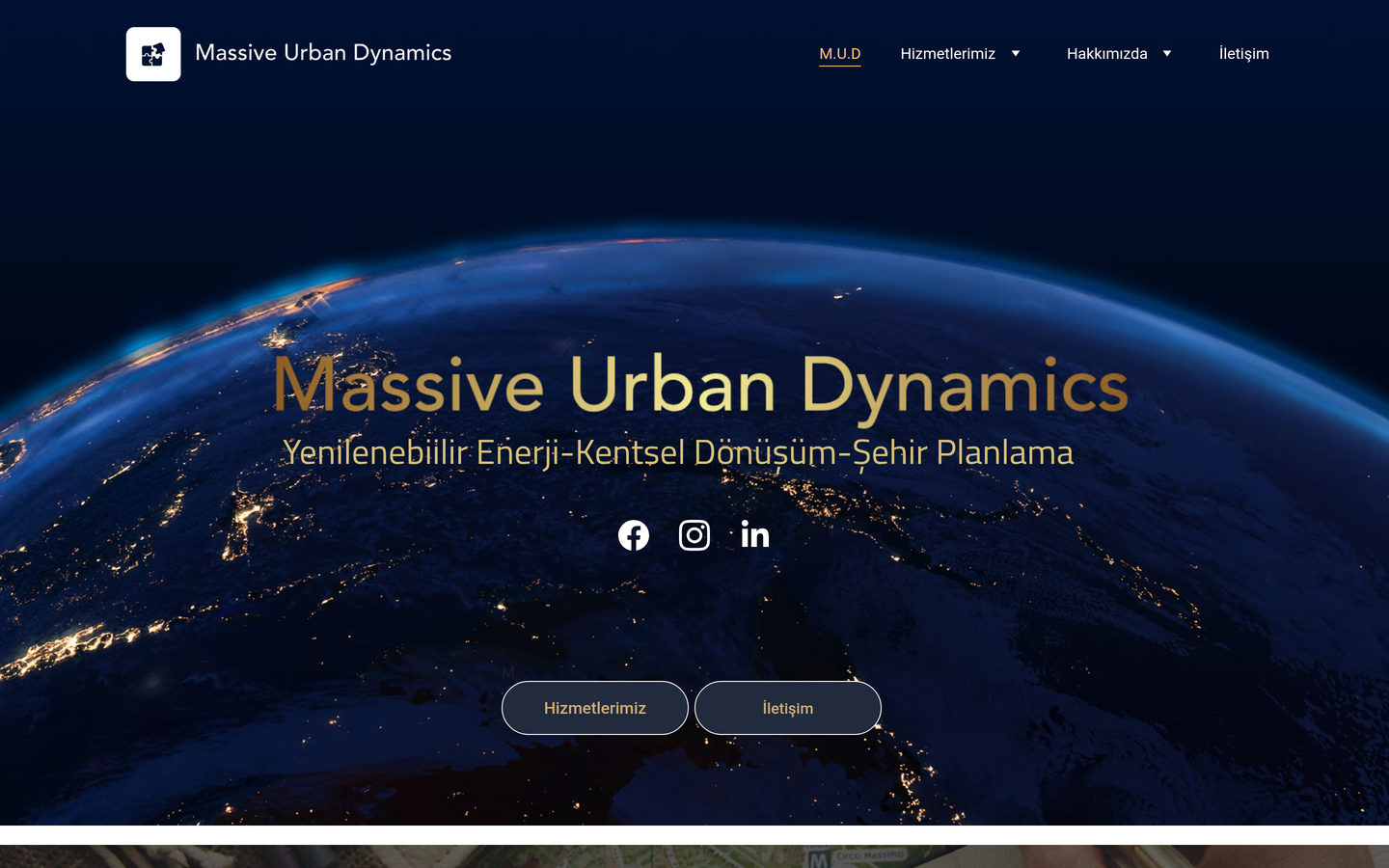Click the Massive Urban Dynamics header title
The width and height of the screenshot is (1389, 868).
pos(323,53)
